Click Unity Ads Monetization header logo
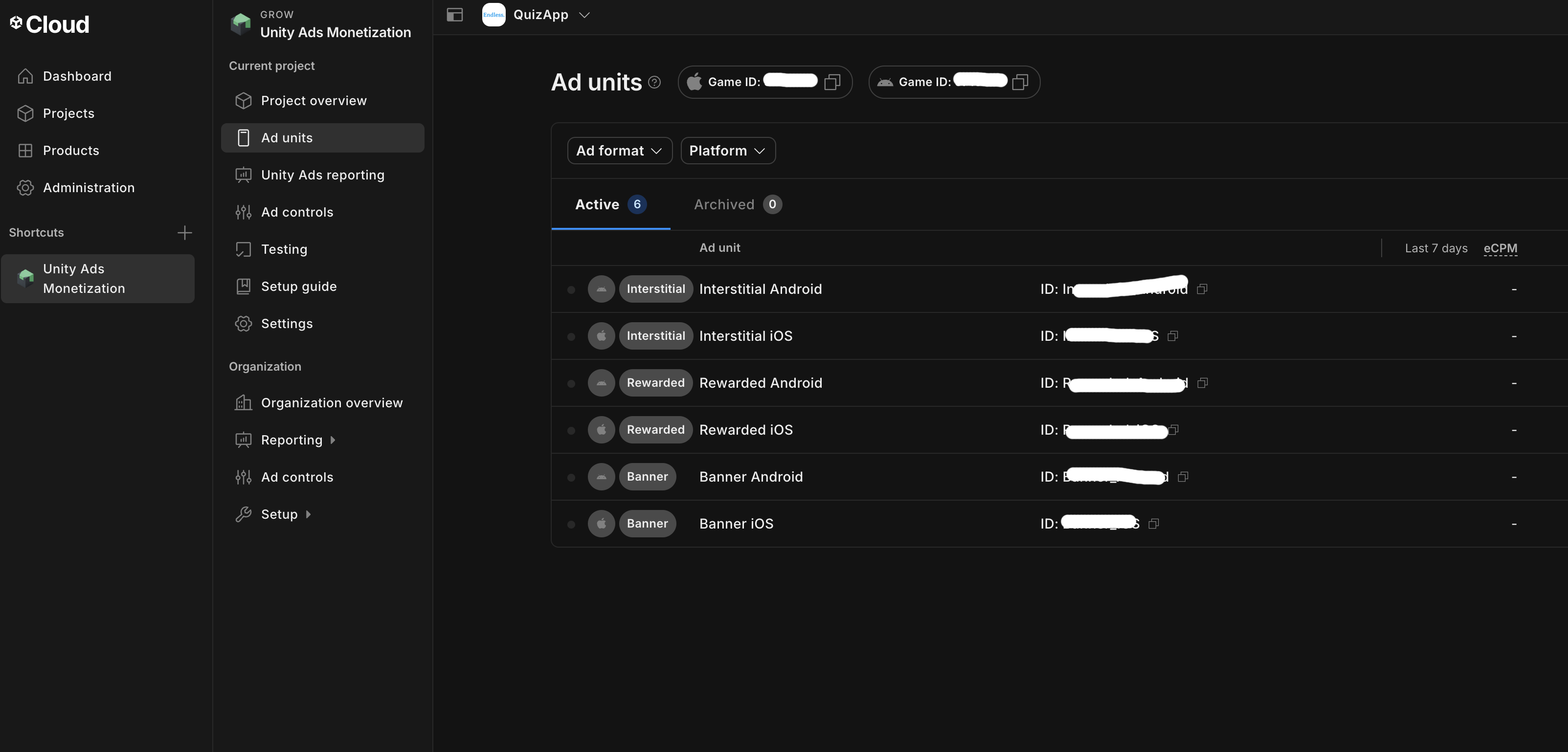This screenshot has width=1568, height=752. pyautogui.click(x=241, y=24)
